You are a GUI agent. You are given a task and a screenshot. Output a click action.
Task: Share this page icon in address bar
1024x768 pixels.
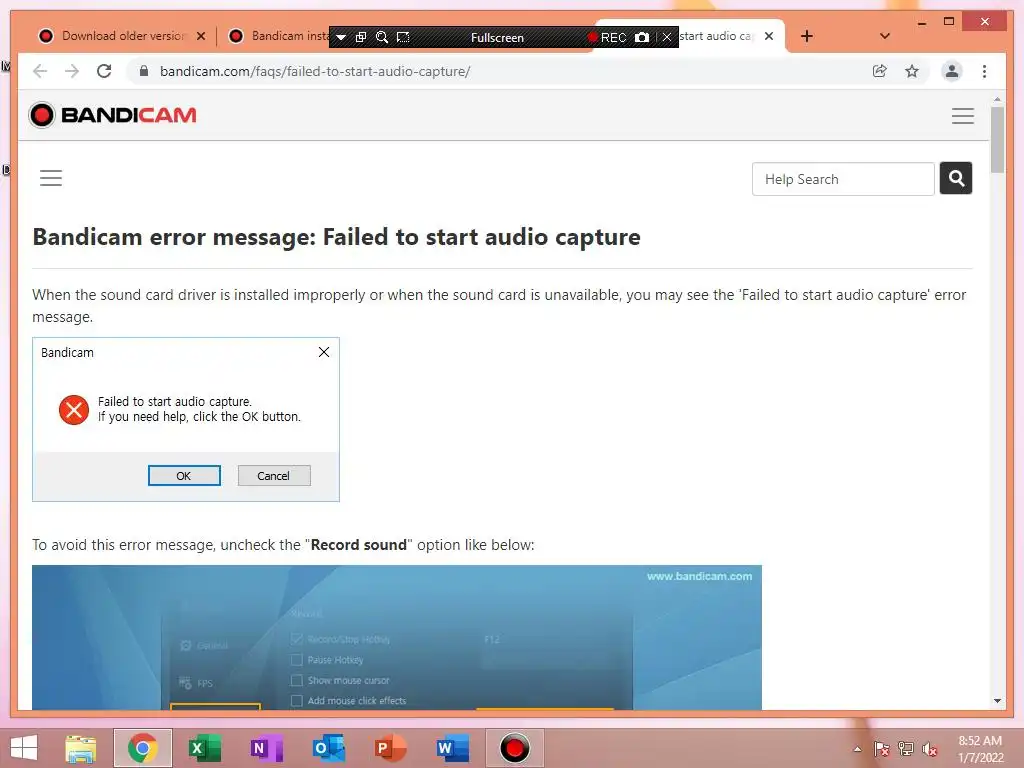(880, 71)
